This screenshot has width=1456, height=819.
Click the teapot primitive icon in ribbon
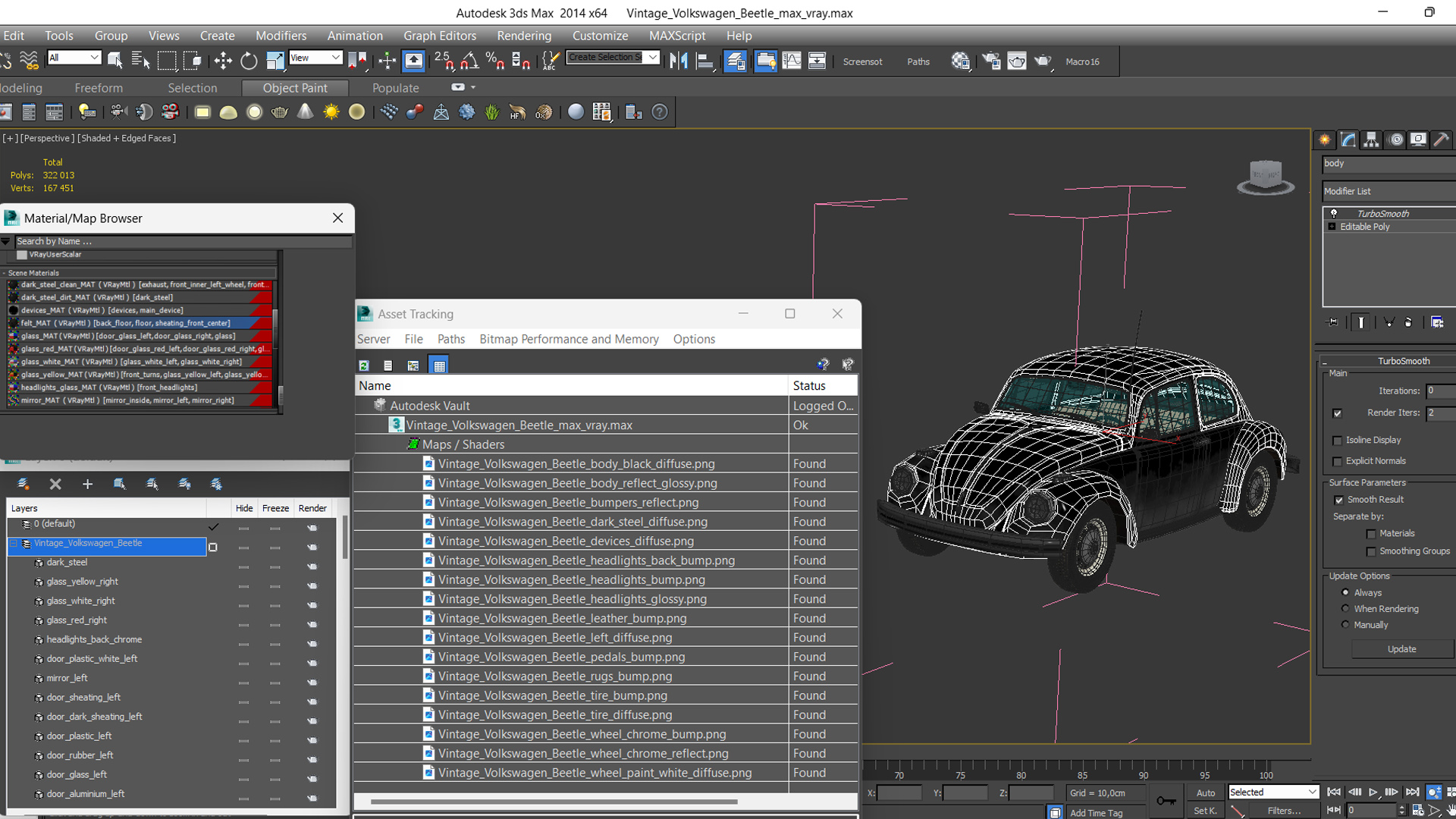280,112
